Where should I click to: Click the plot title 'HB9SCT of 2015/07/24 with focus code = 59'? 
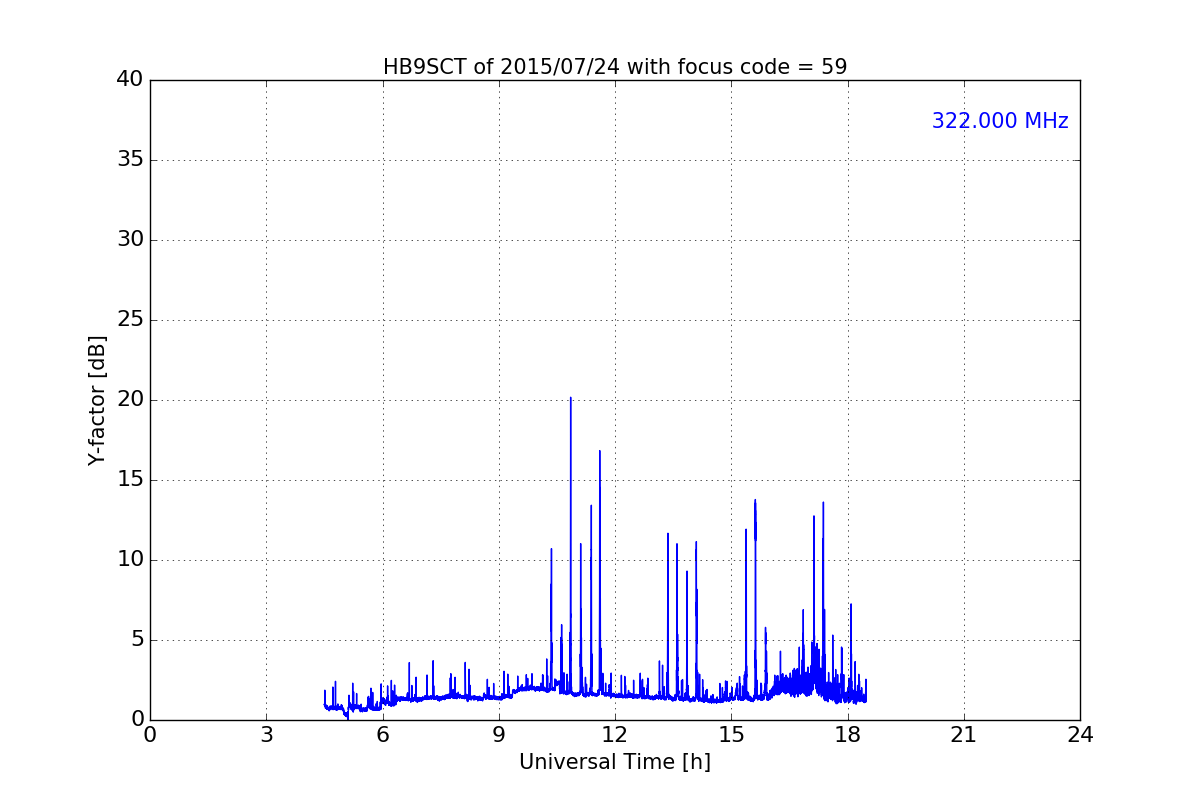coord(615,67)
